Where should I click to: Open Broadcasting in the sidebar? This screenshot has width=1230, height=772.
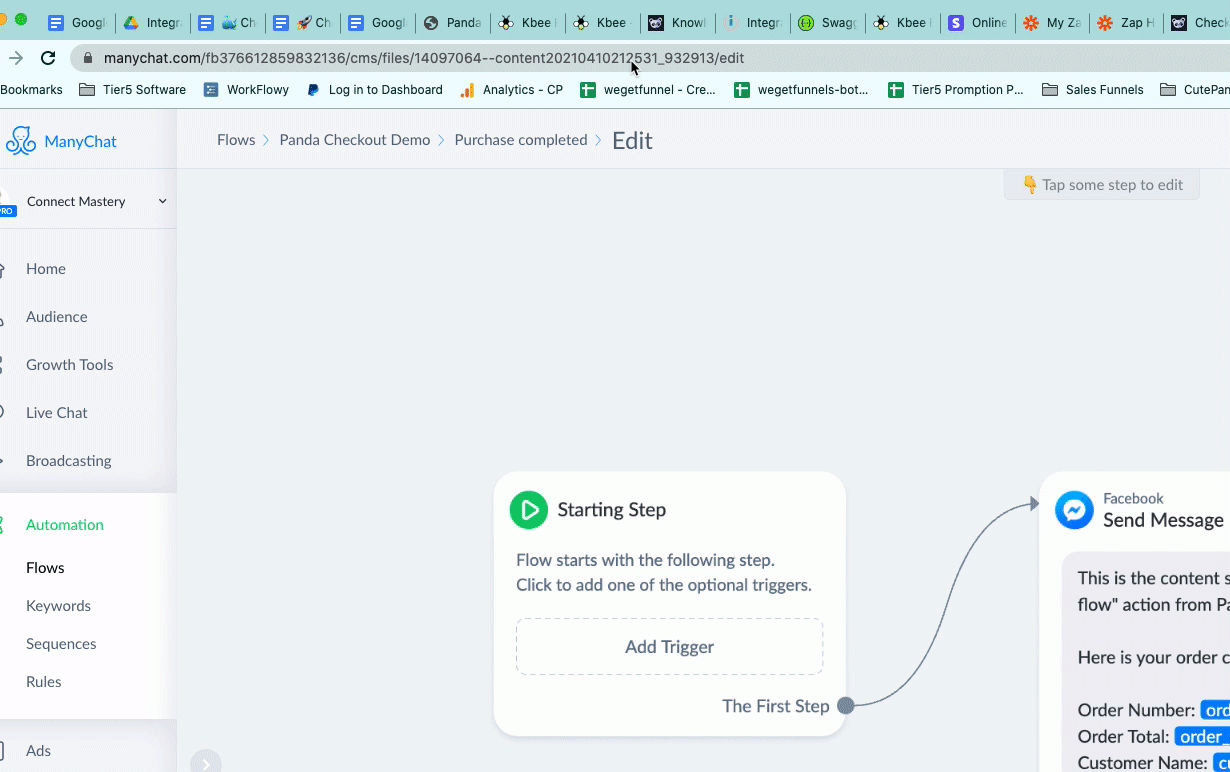coord(69,461)
